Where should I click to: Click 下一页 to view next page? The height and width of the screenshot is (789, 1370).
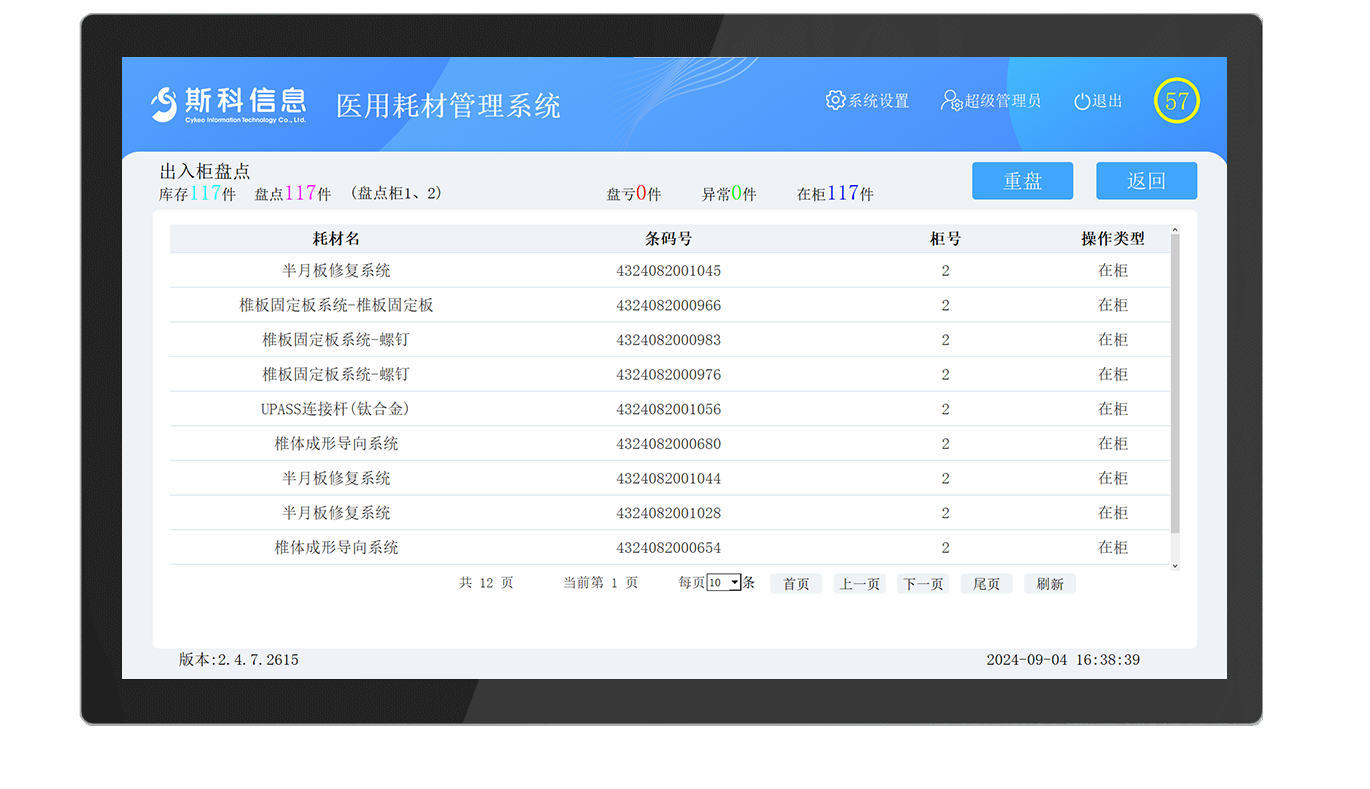[x=922, y=583]
